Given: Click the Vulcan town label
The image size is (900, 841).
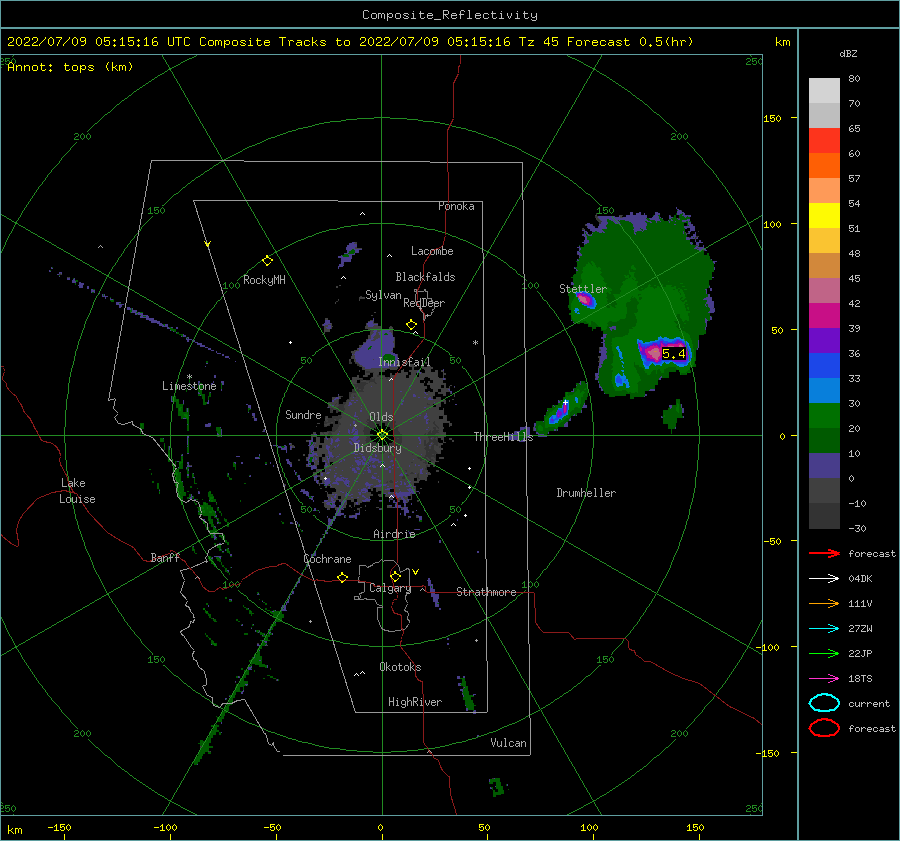Looking at the screenshot, I should [x=508, y=743].
